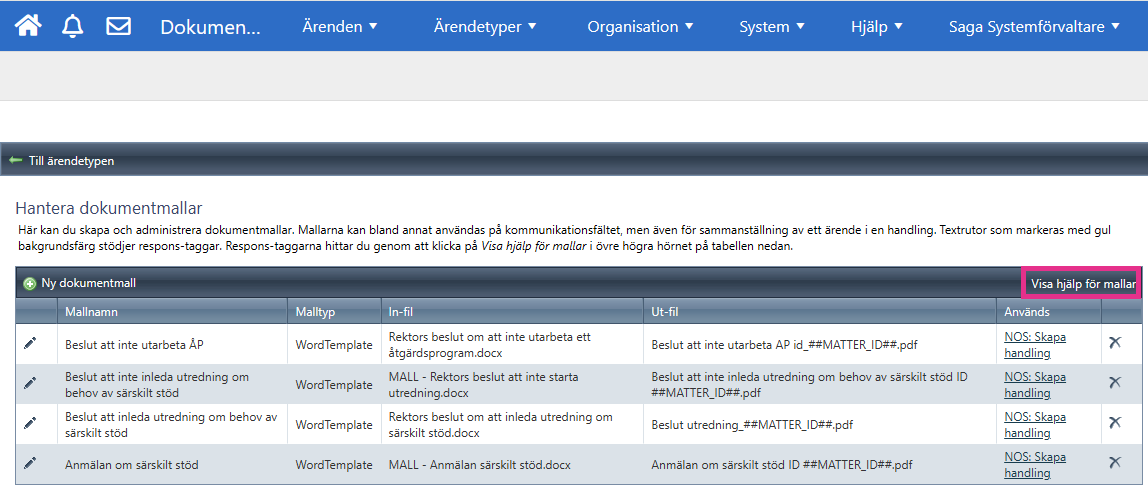Go to the home page icon
The width and height of the screenshot is (1148, 498).
pos(28,26)
